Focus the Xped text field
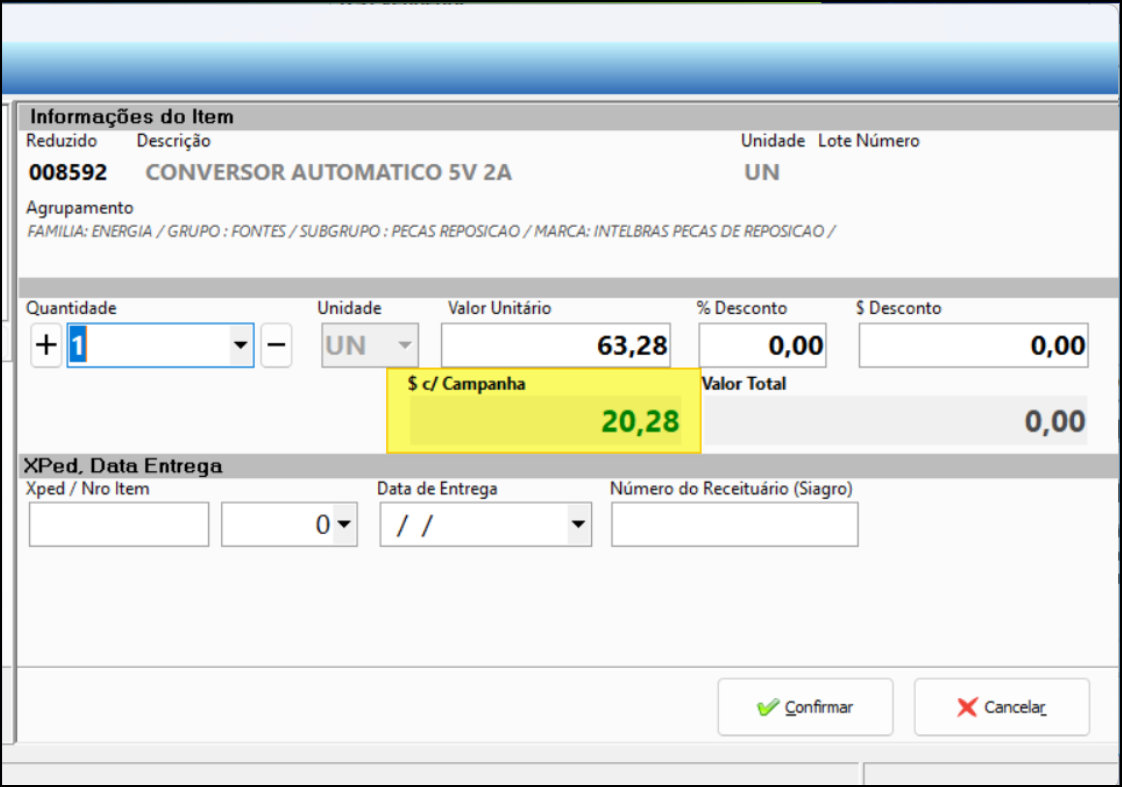 pos(119,524)
